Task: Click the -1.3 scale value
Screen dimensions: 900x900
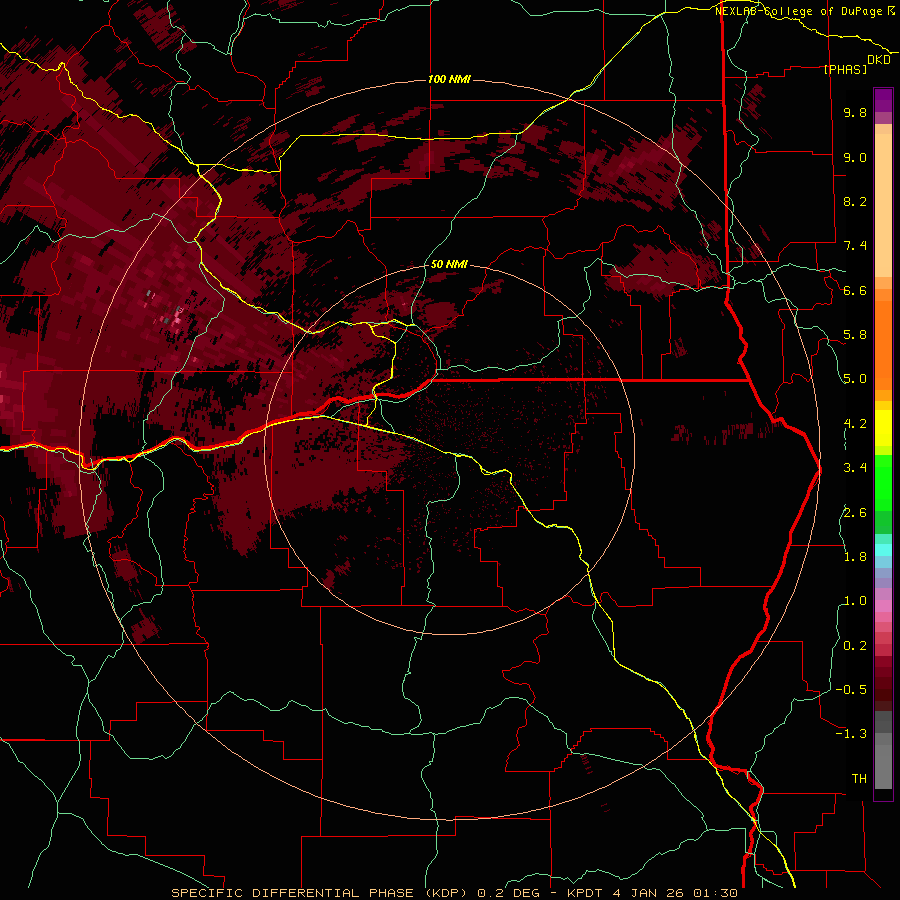Action: click(851, 734)
